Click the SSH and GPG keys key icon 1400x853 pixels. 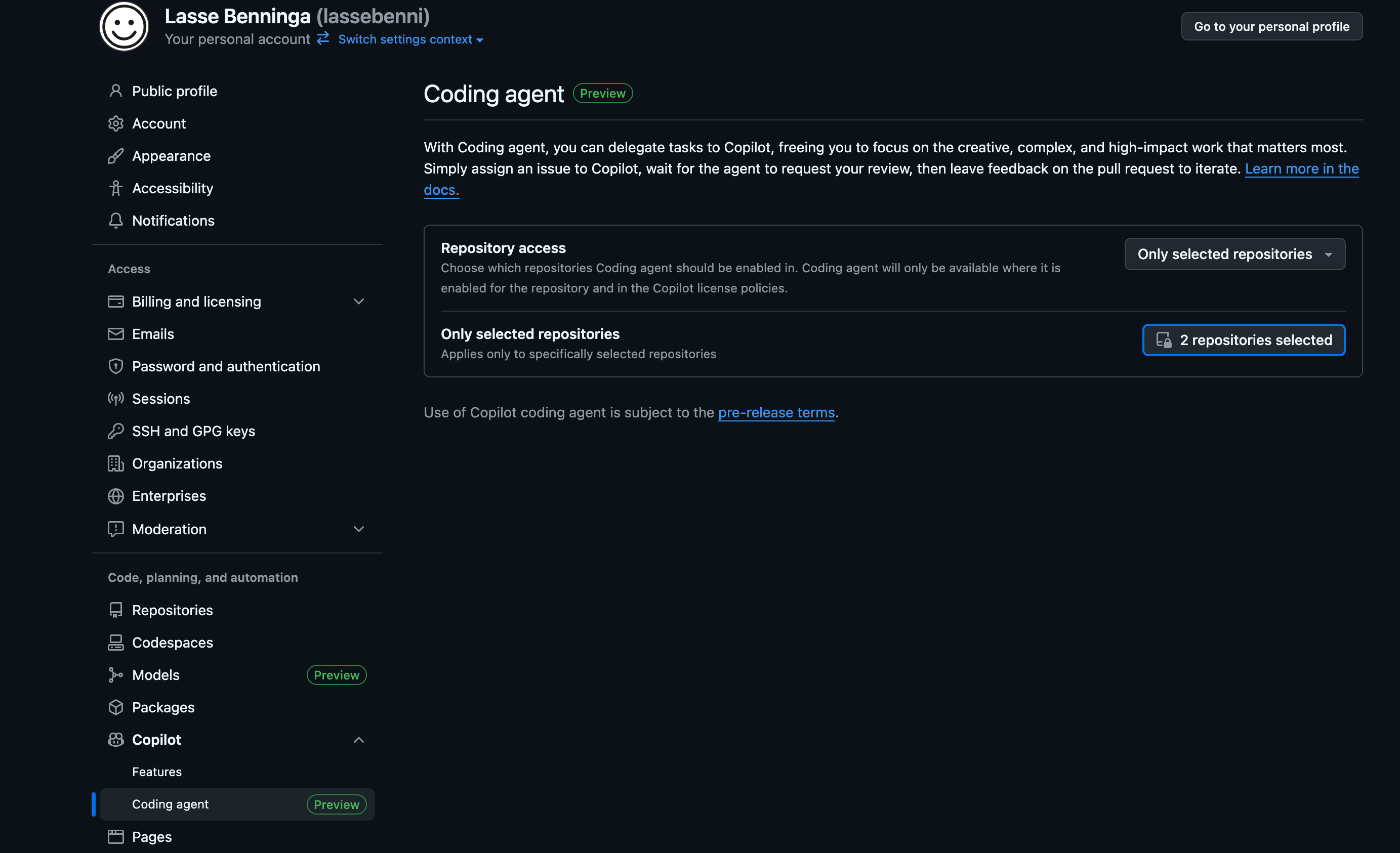116,431
